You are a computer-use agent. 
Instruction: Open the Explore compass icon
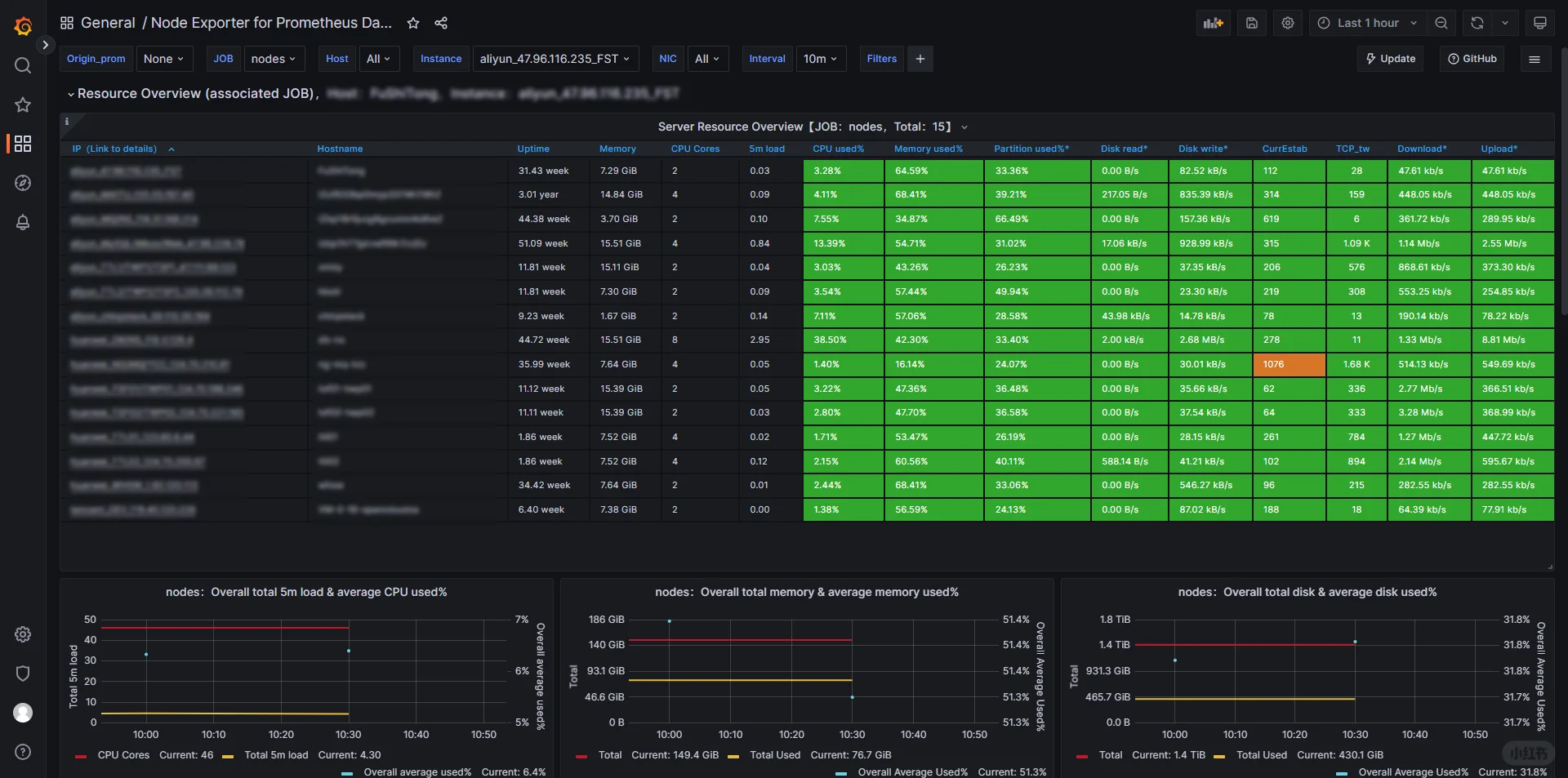[x=23, y=183]
